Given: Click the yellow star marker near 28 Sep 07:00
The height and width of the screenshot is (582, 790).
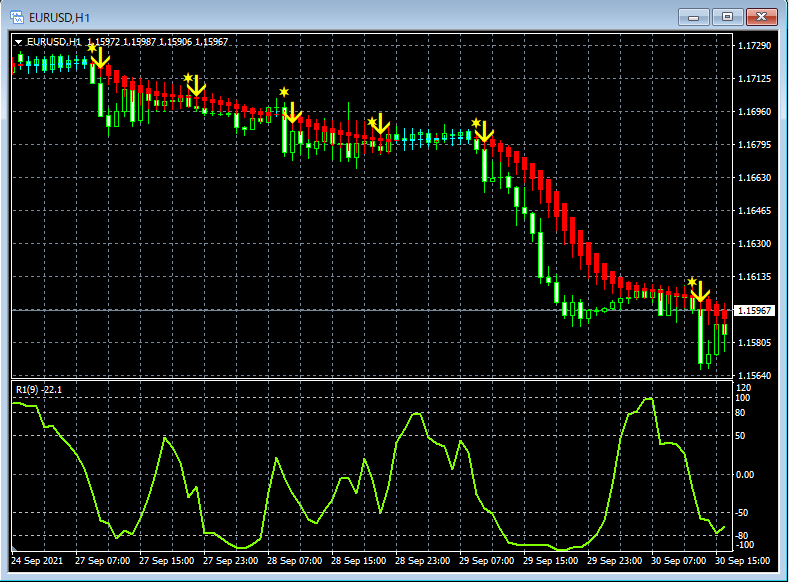Looking at the screenshot, I should (x=284, y=92).
